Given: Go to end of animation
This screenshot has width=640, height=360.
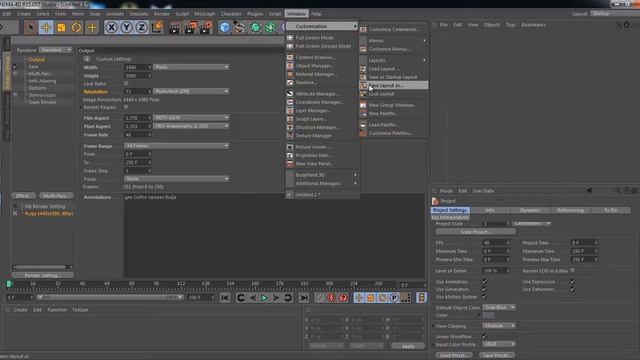Looking at the screenshot, I should pyautogui.click(x=304, y=298).
